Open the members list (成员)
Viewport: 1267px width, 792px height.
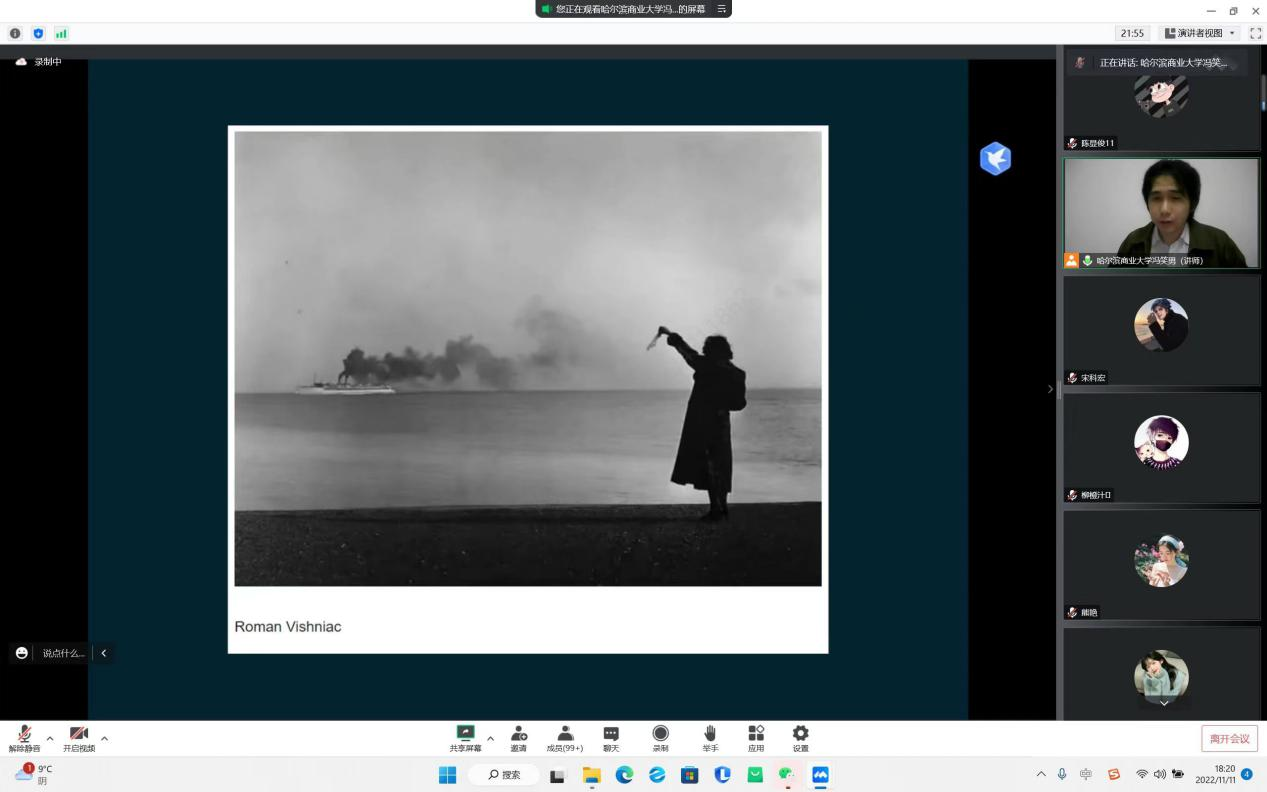565,738
